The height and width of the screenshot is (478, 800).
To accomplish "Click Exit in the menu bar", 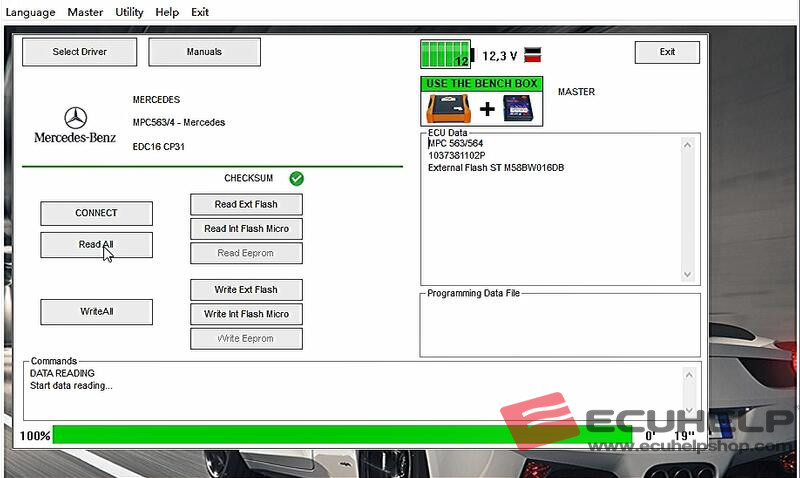I will click(200, 12).
